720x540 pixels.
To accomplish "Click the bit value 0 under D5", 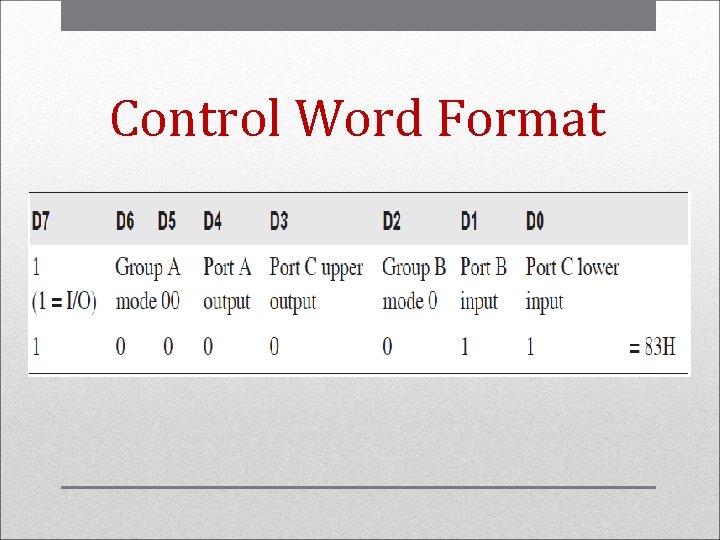I will [x=168, y=347].
